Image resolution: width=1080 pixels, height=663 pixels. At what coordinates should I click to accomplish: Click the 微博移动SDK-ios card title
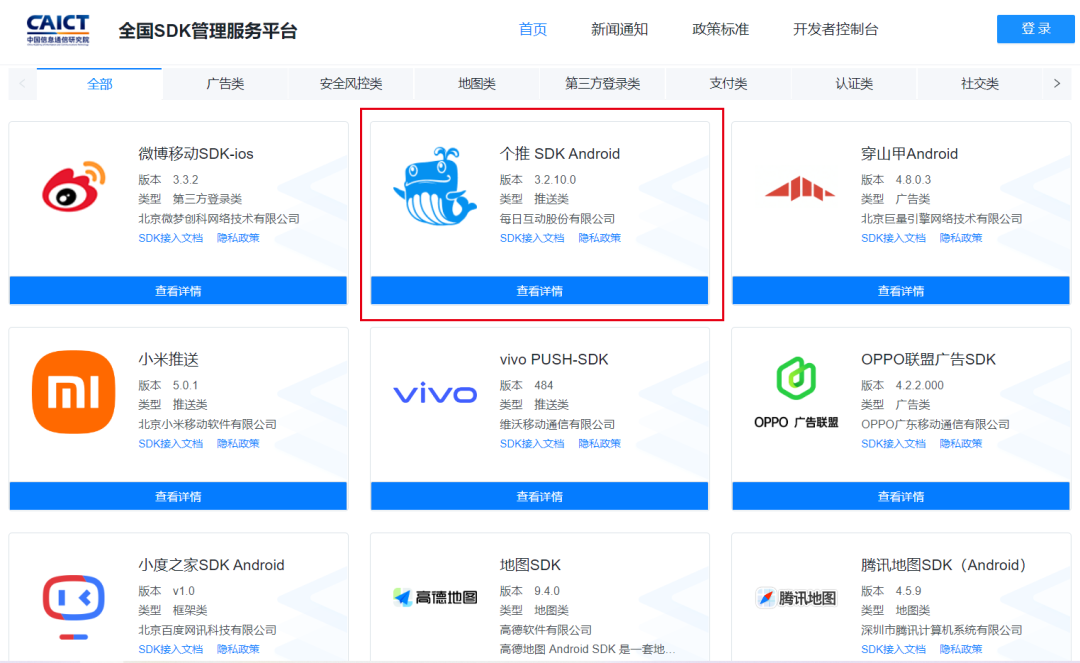coord(196,154)
